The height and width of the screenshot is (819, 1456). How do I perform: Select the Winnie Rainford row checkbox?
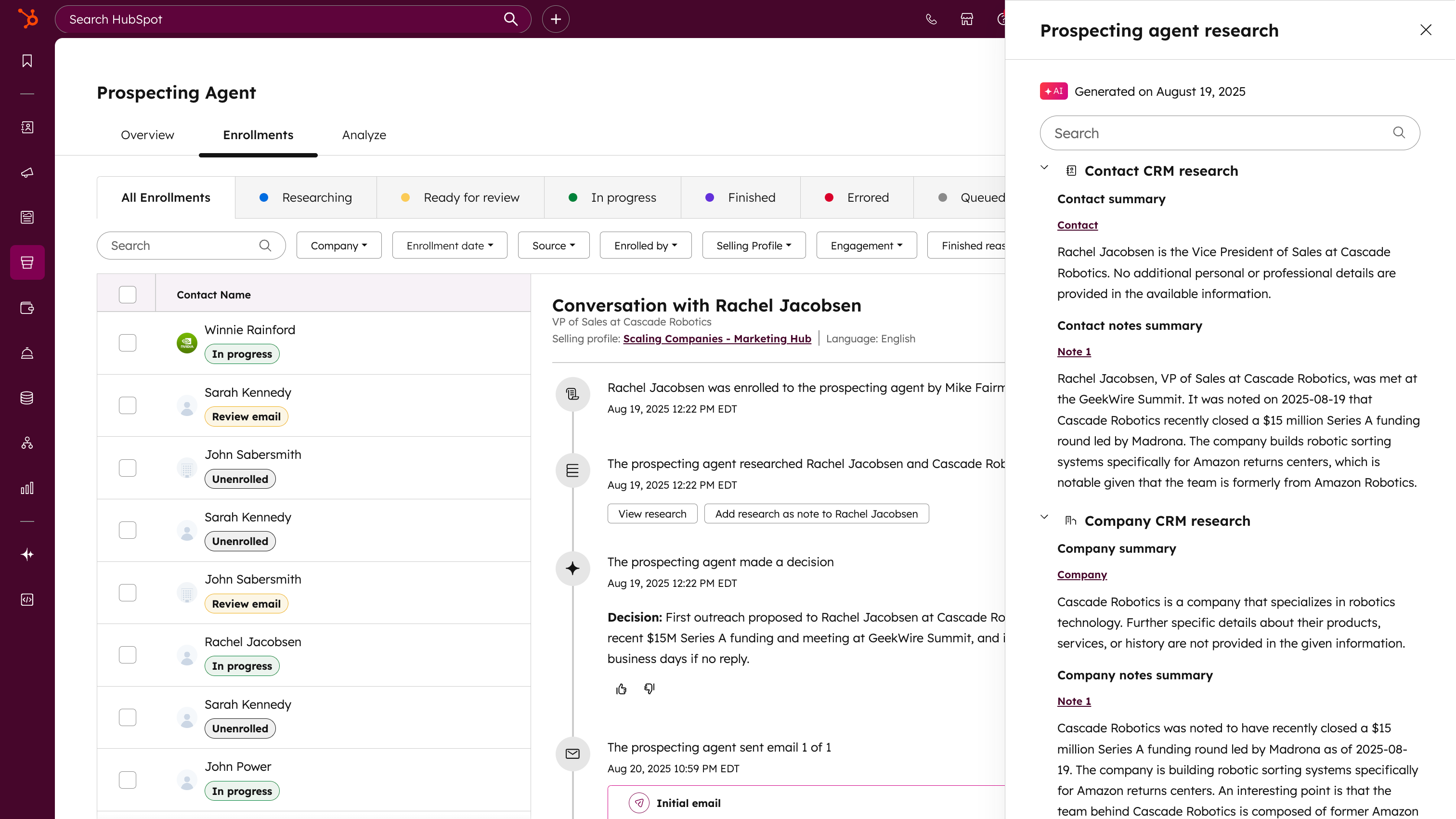pyautogui.click(x=127, y=342)
